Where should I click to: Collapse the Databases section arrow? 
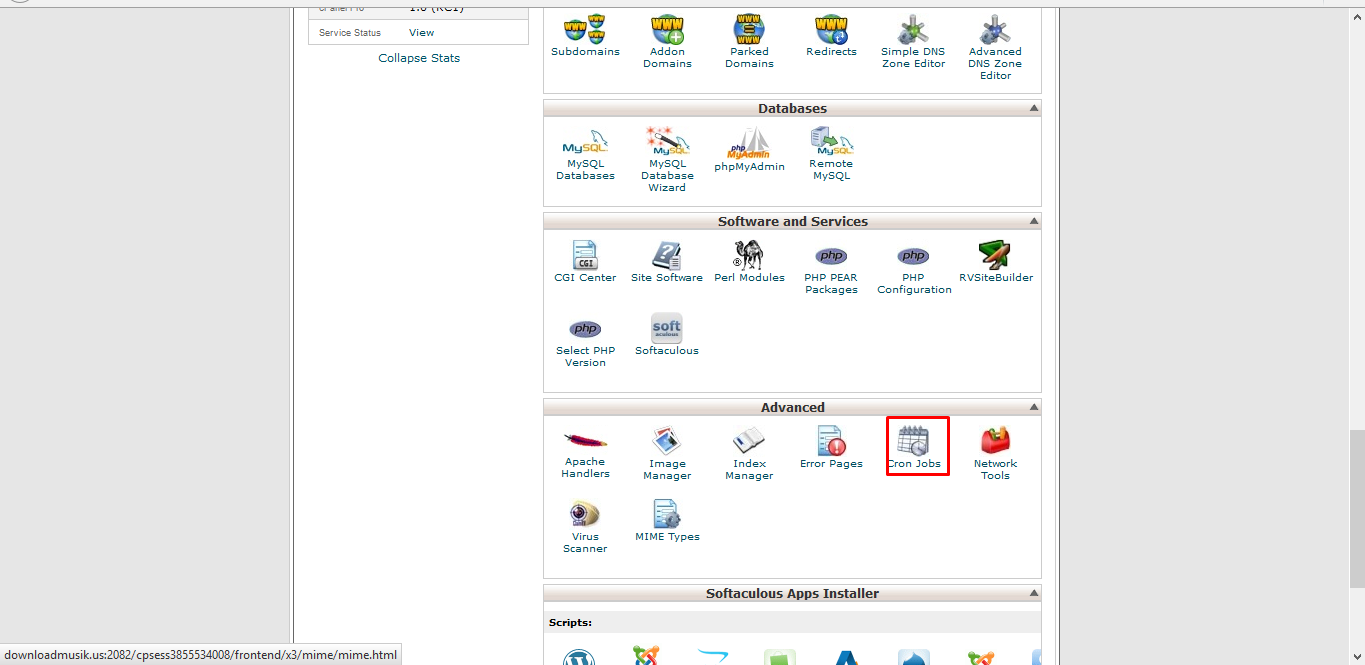pyautogui.click(x=1033, y=108)
